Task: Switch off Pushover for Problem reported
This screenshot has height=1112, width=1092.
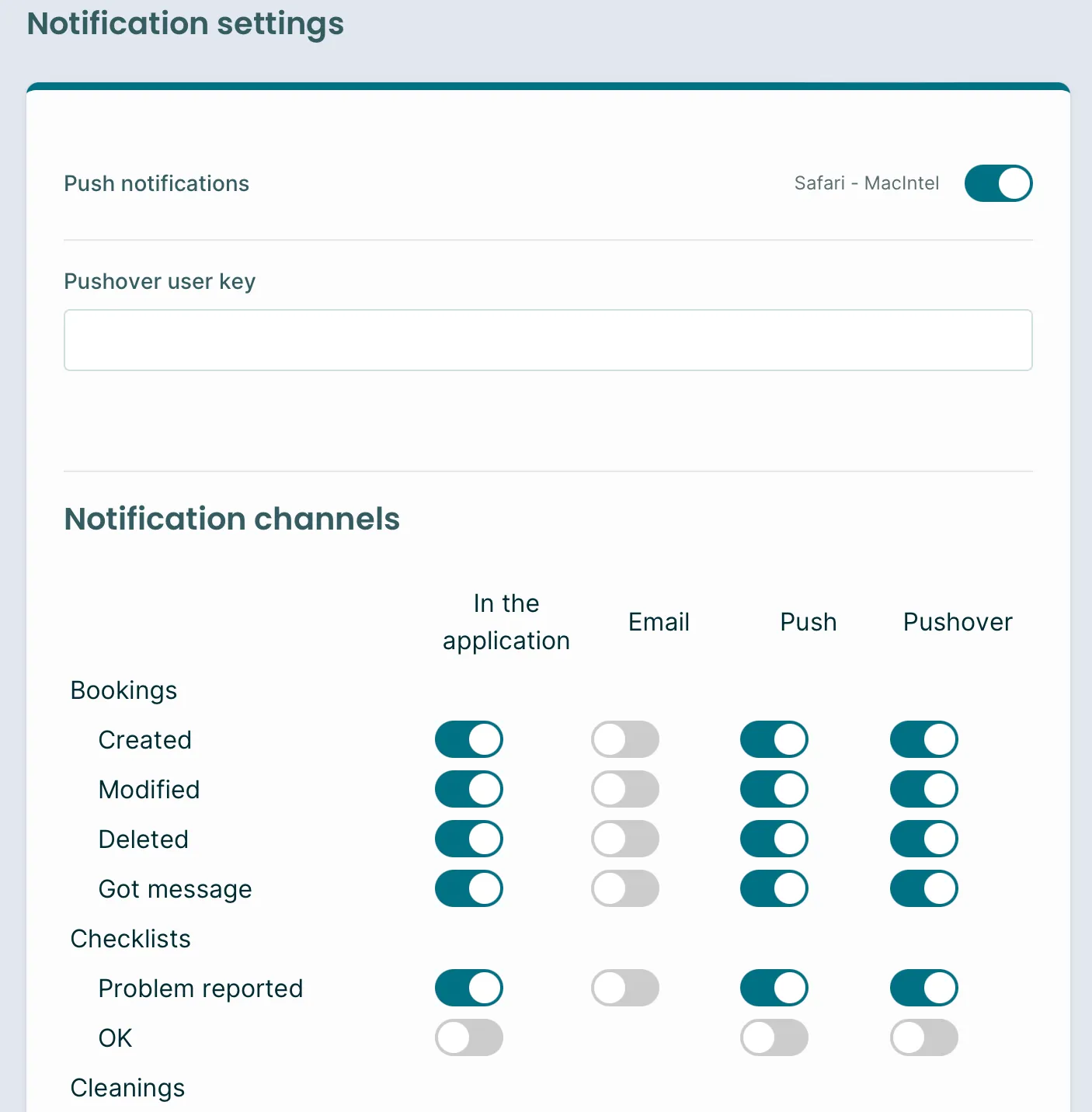Action: tap(923, 988)
